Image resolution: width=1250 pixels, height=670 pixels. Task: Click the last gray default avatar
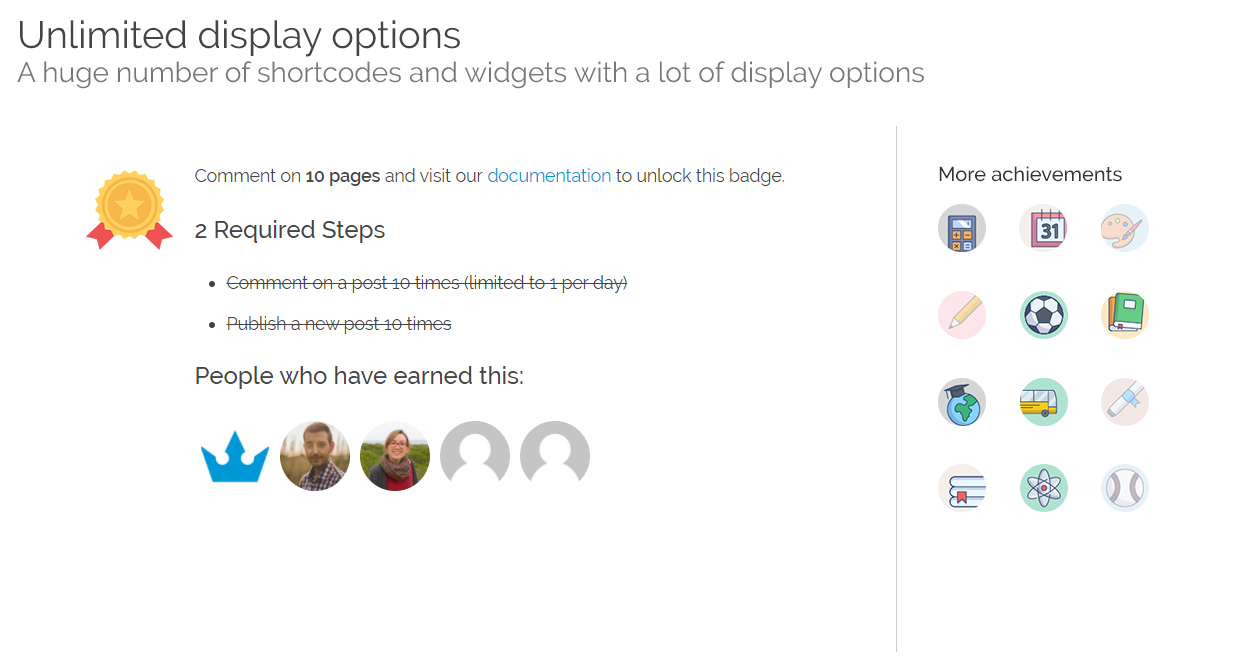pos(555,457)
